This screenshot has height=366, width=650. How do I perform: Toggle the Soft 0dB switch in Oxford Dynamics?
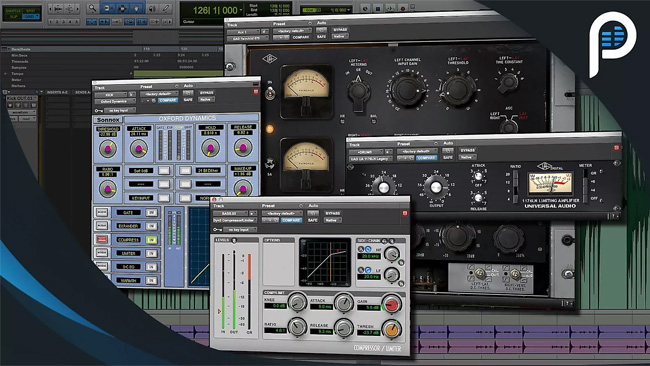[164, 170]
